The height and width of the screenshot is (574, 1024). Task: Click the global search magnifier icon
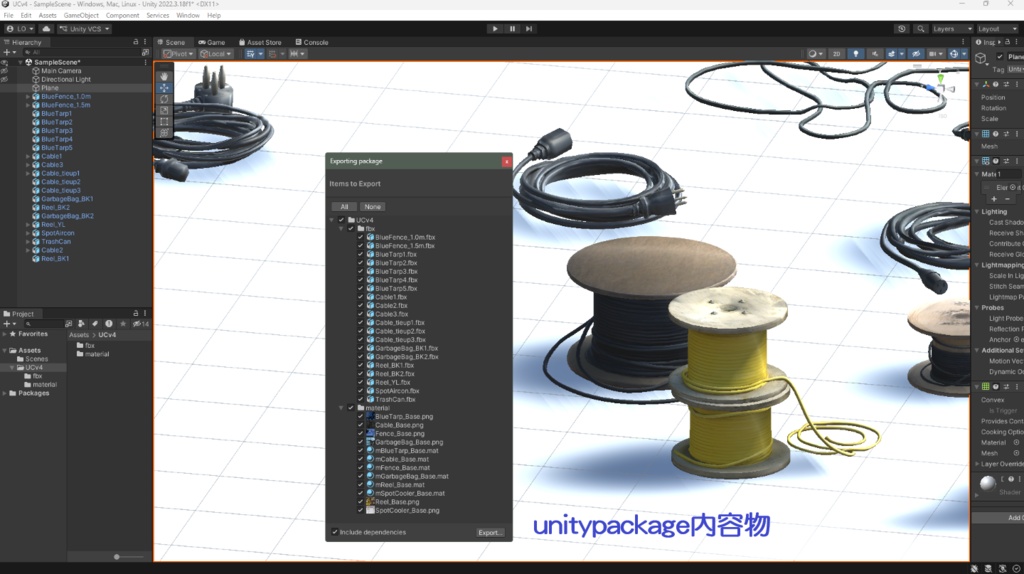tap(921, 29)
